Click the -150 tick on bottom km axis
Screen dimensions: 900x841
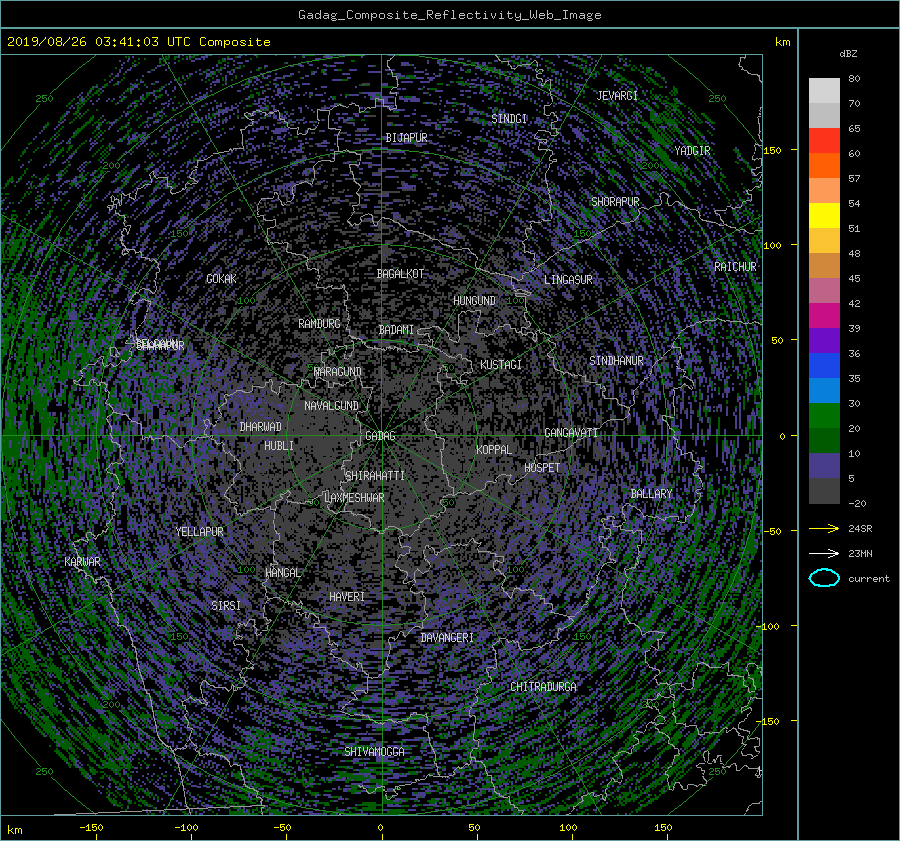coord(91,828)
